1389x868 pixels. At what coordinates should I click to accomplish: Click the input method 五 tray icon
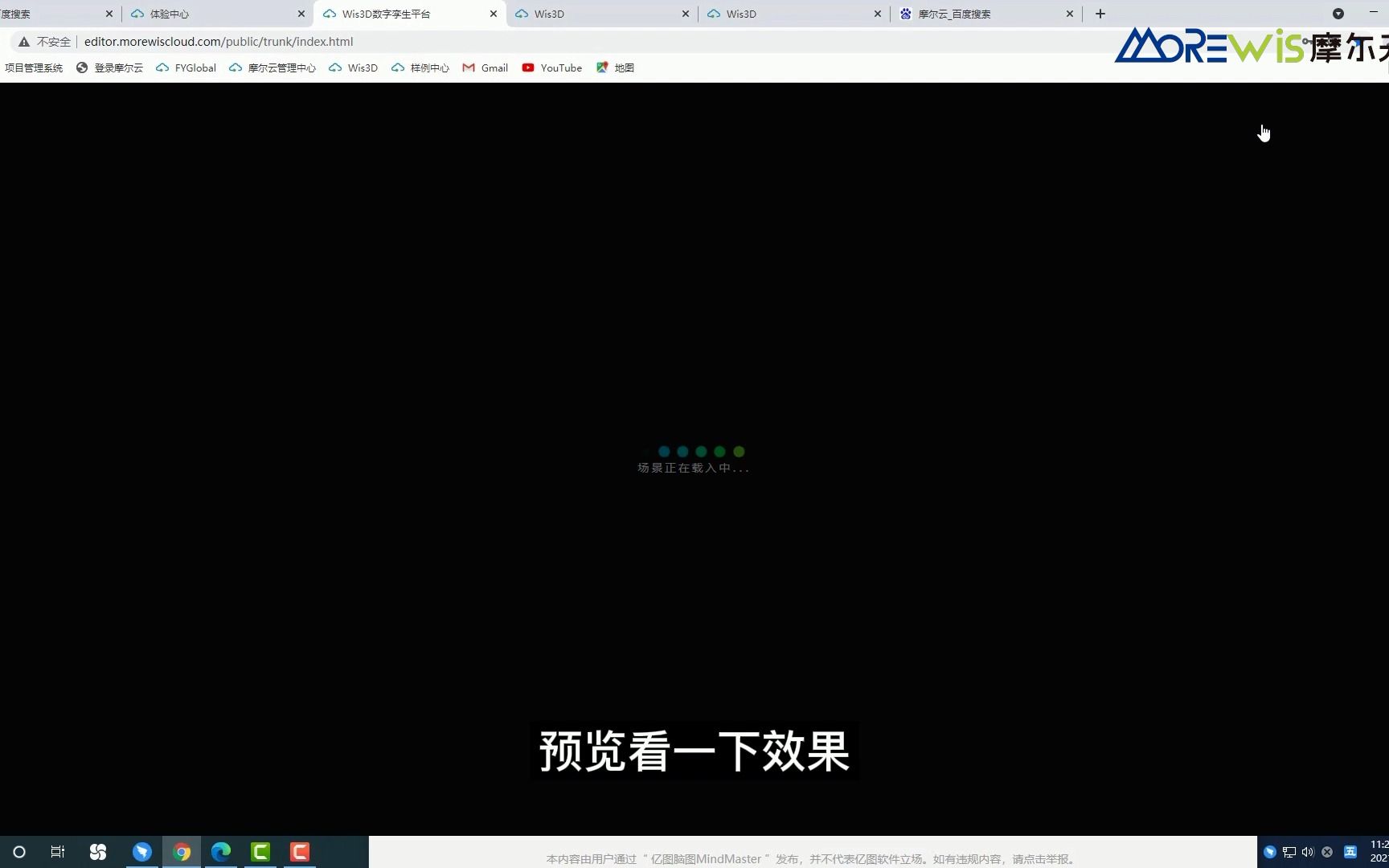coord(1350,852)
